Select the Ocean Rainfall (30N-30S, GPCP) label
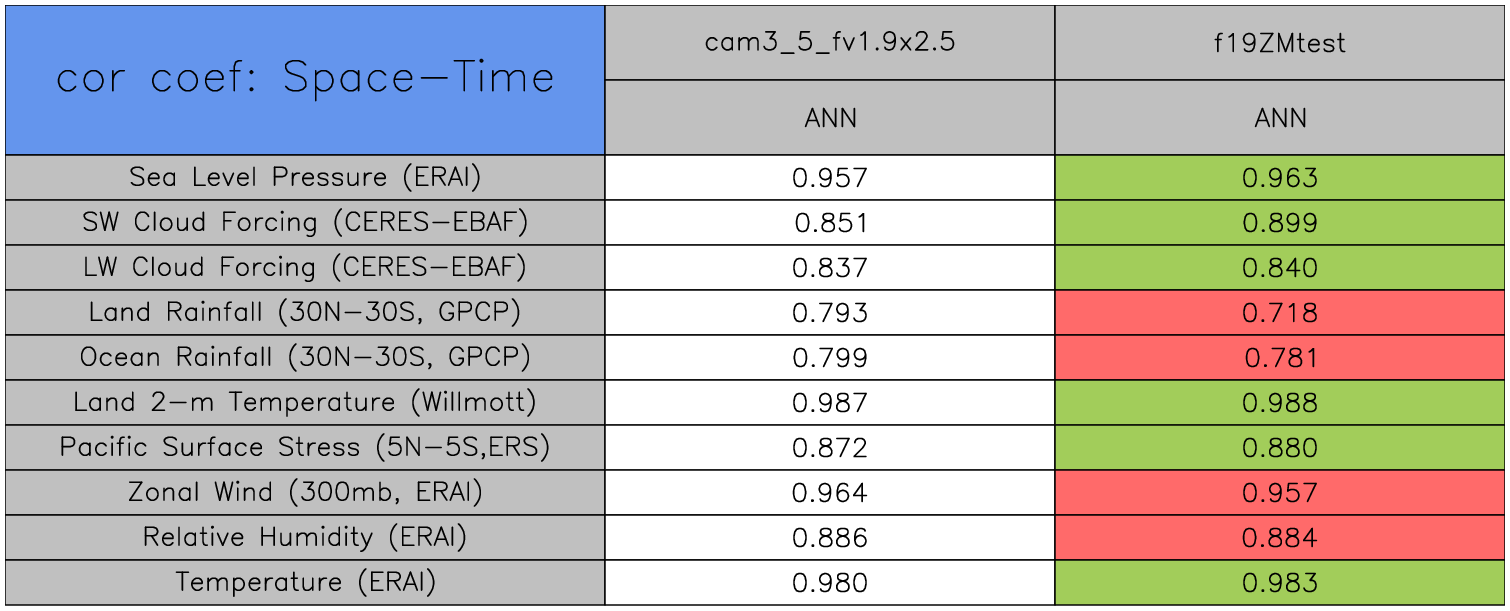The image size is (1510, 611). (305, 357)
